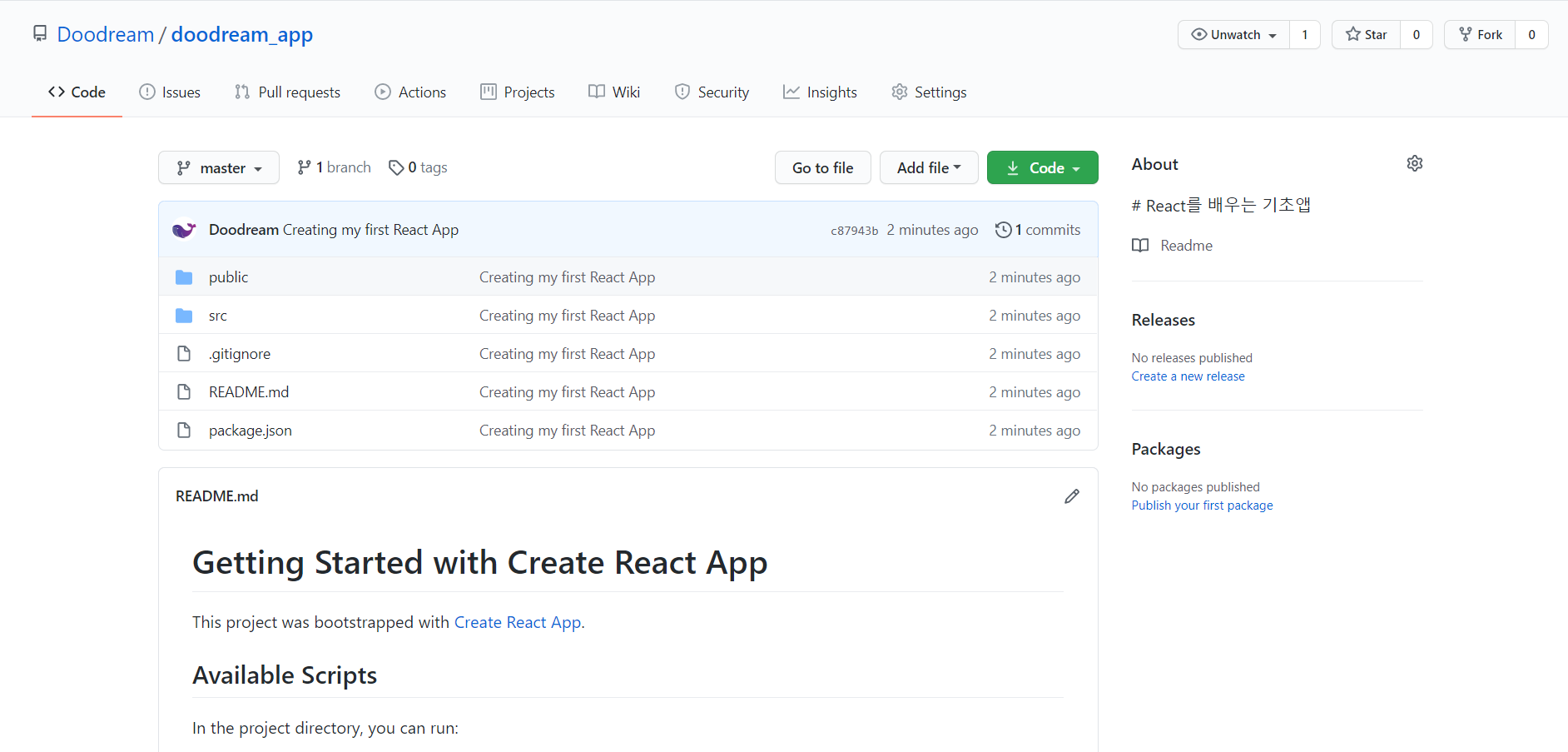
Task: Open the About settings gear icon
Action: point(1415,163)
